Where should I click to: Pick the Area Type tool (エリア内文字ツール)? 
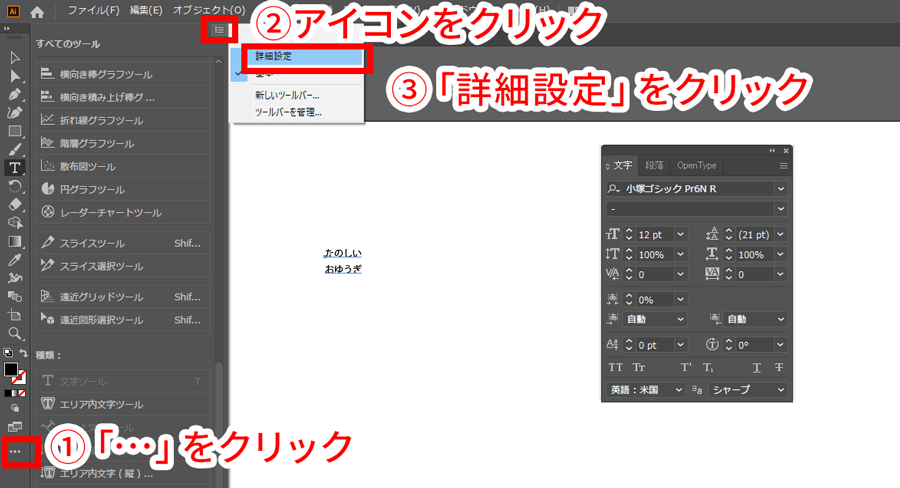click(123, 404)
